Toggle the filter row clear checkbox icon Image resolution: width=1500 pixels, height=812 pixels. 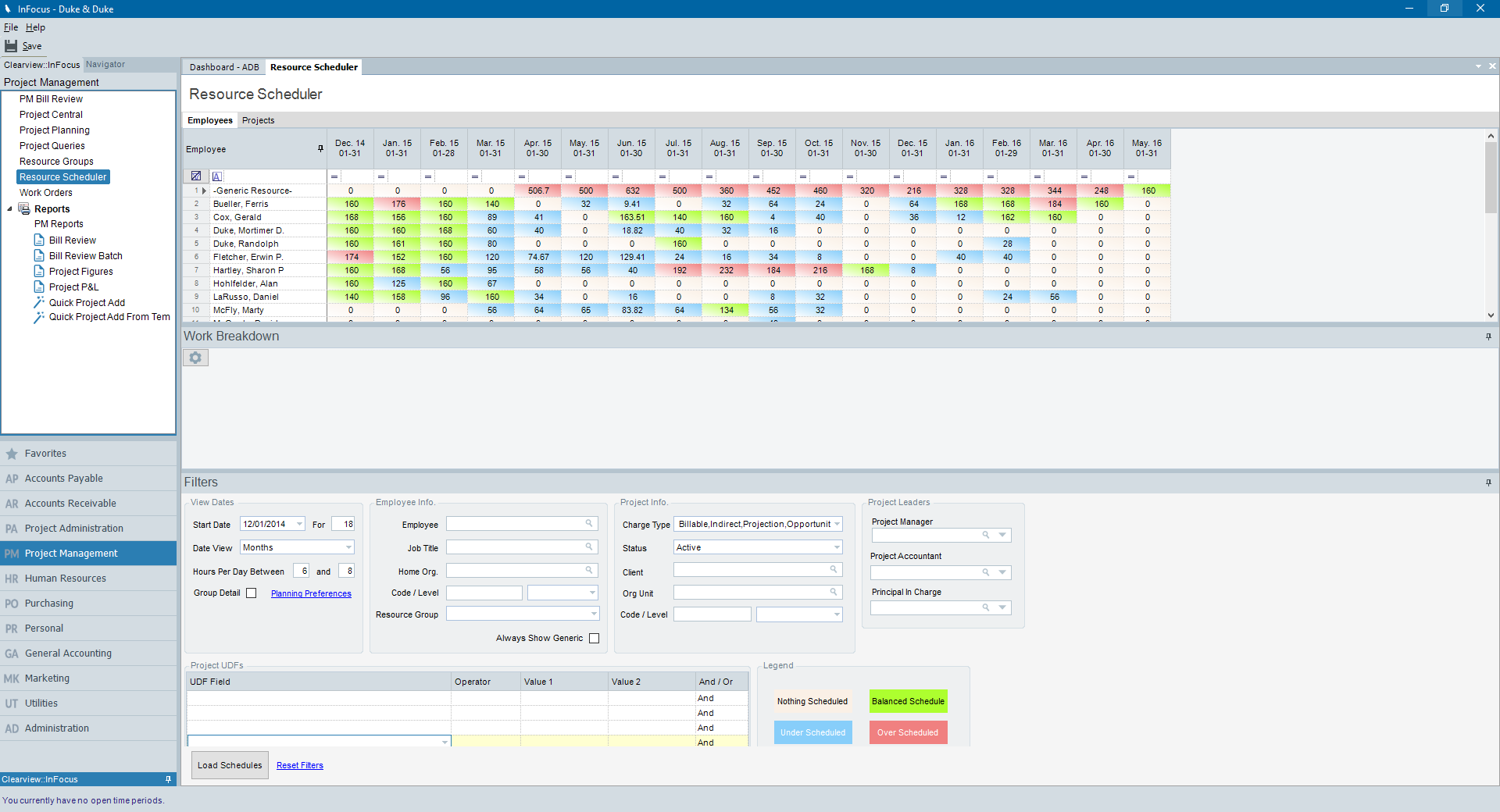point(196,176)
